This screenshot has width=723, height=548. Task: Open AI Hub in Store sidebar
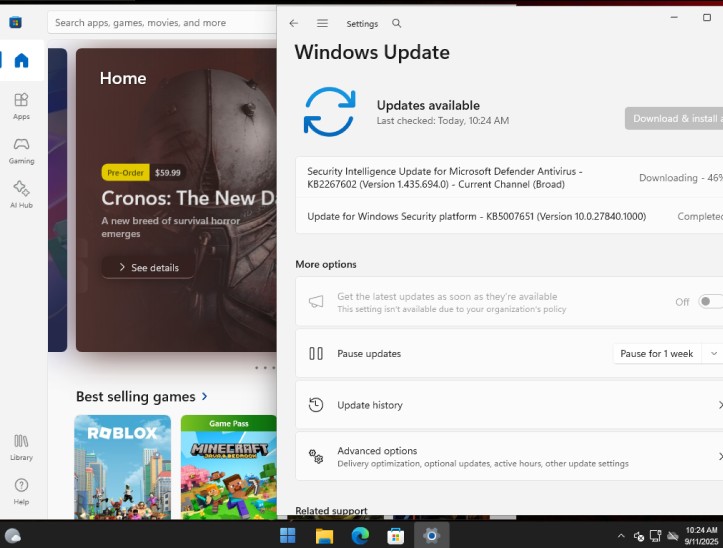[x=21, y=194]
